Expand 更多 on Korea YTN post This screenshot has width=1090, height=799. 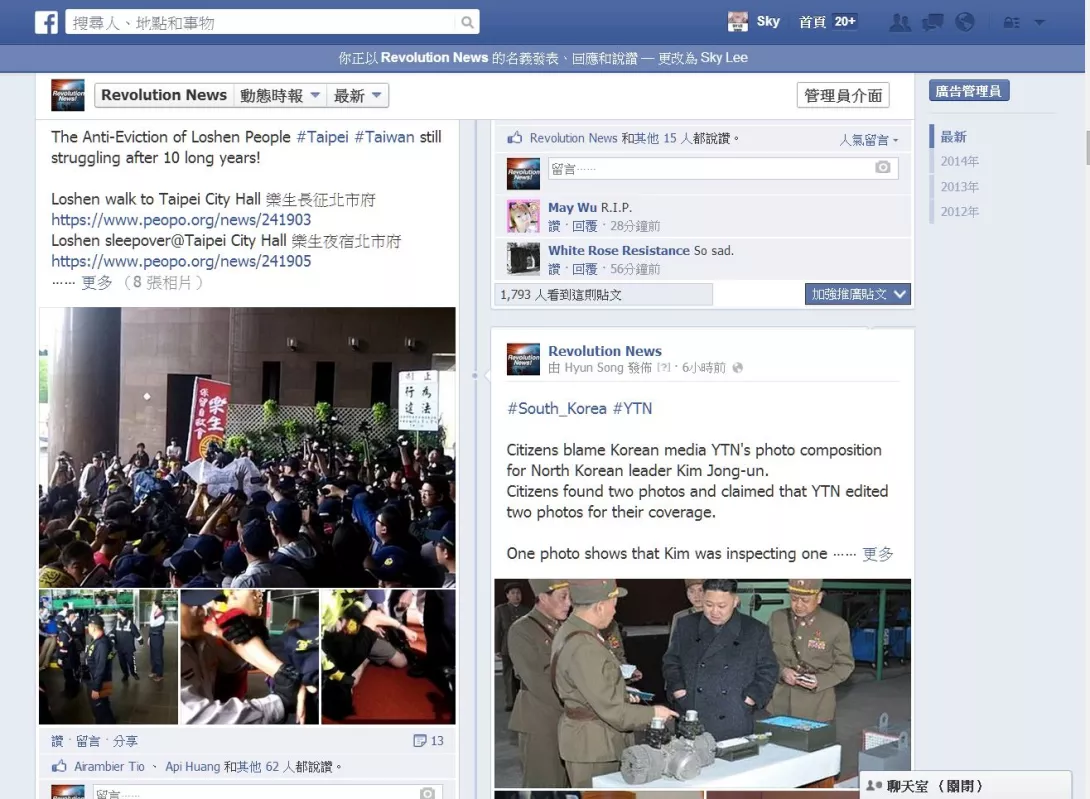coord(877,554)
